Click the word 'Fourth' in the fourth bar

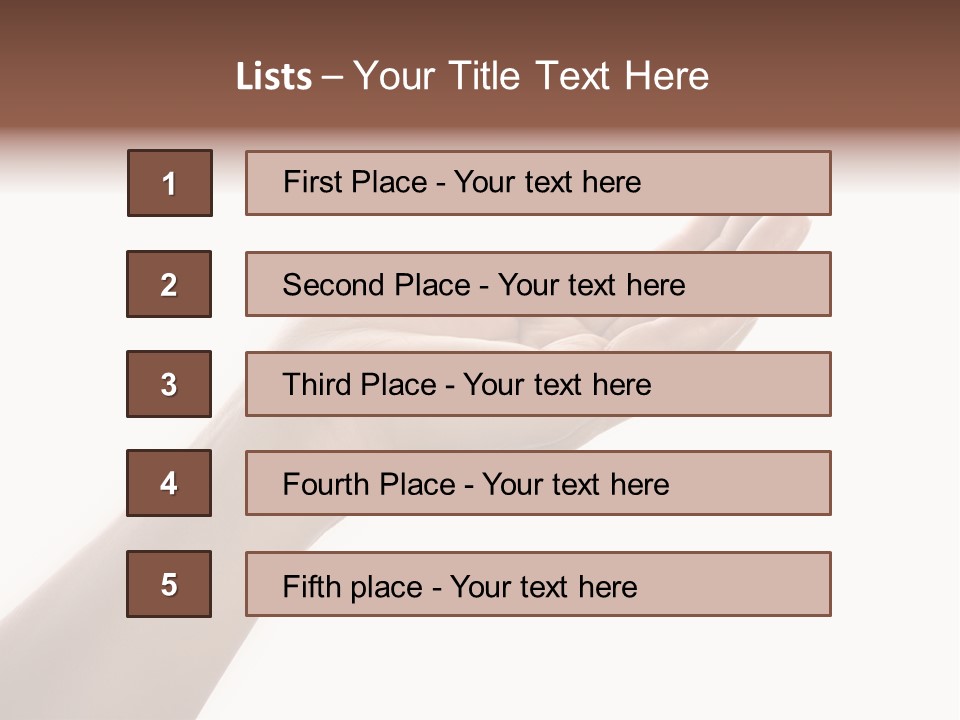pyautogui.click(x=321, y=484)
